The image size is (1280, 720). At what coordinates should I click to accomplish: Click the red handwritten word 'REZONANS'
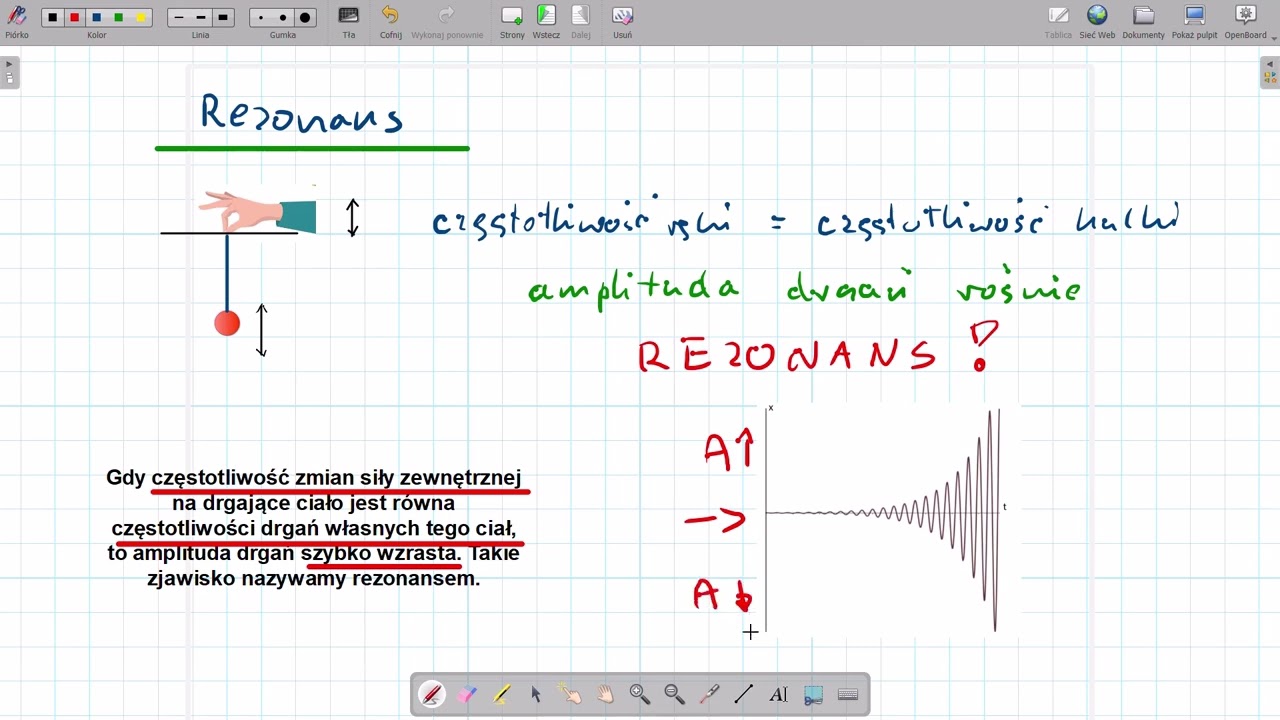click(x=787, y=355)
